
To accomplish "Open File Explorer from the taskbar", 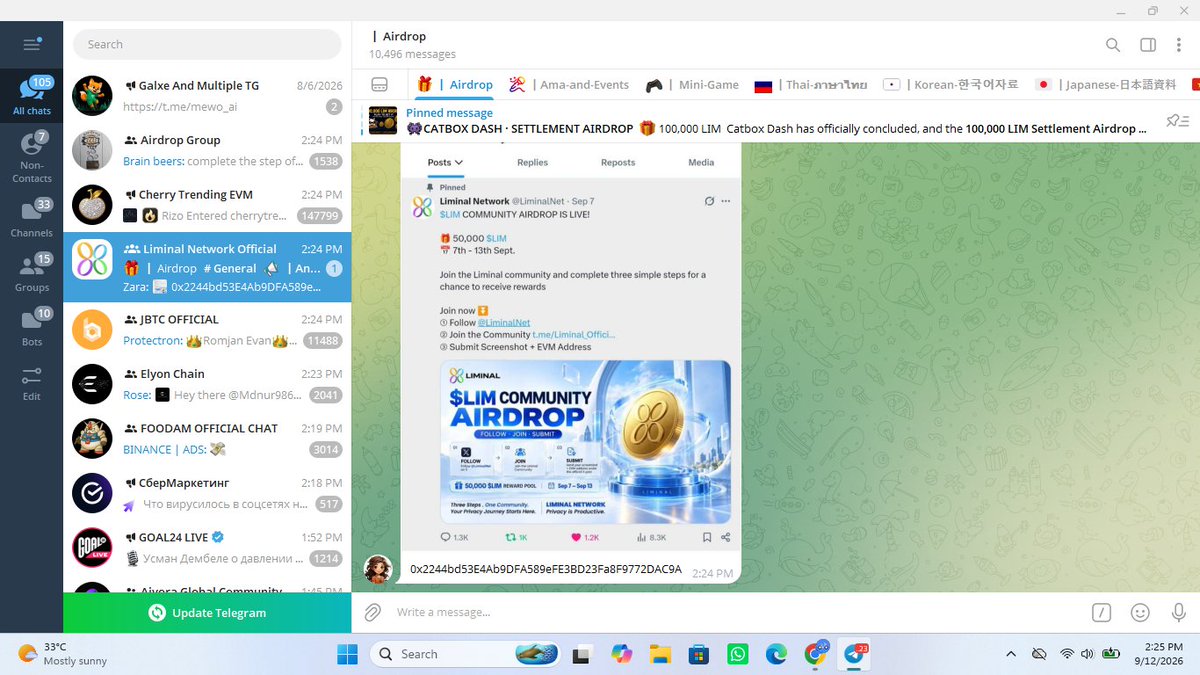I will pos(660,654).
